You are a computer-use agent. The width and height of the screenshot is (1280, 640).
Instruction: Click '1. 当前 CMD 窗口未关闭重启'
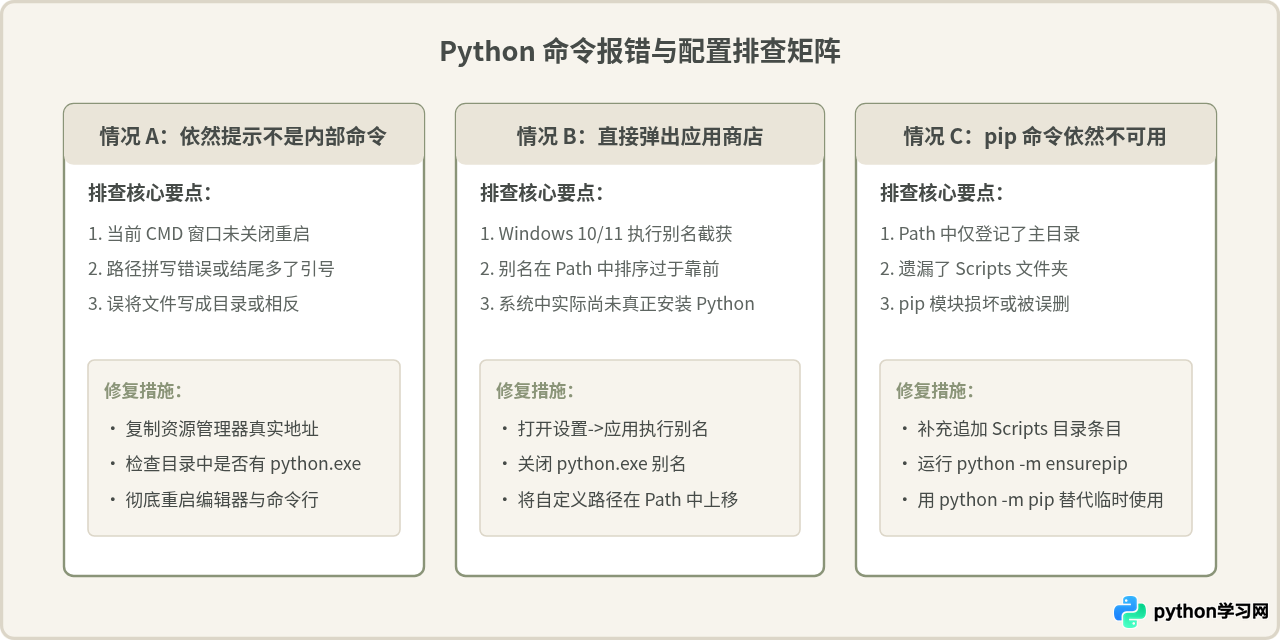click(199, 234)
